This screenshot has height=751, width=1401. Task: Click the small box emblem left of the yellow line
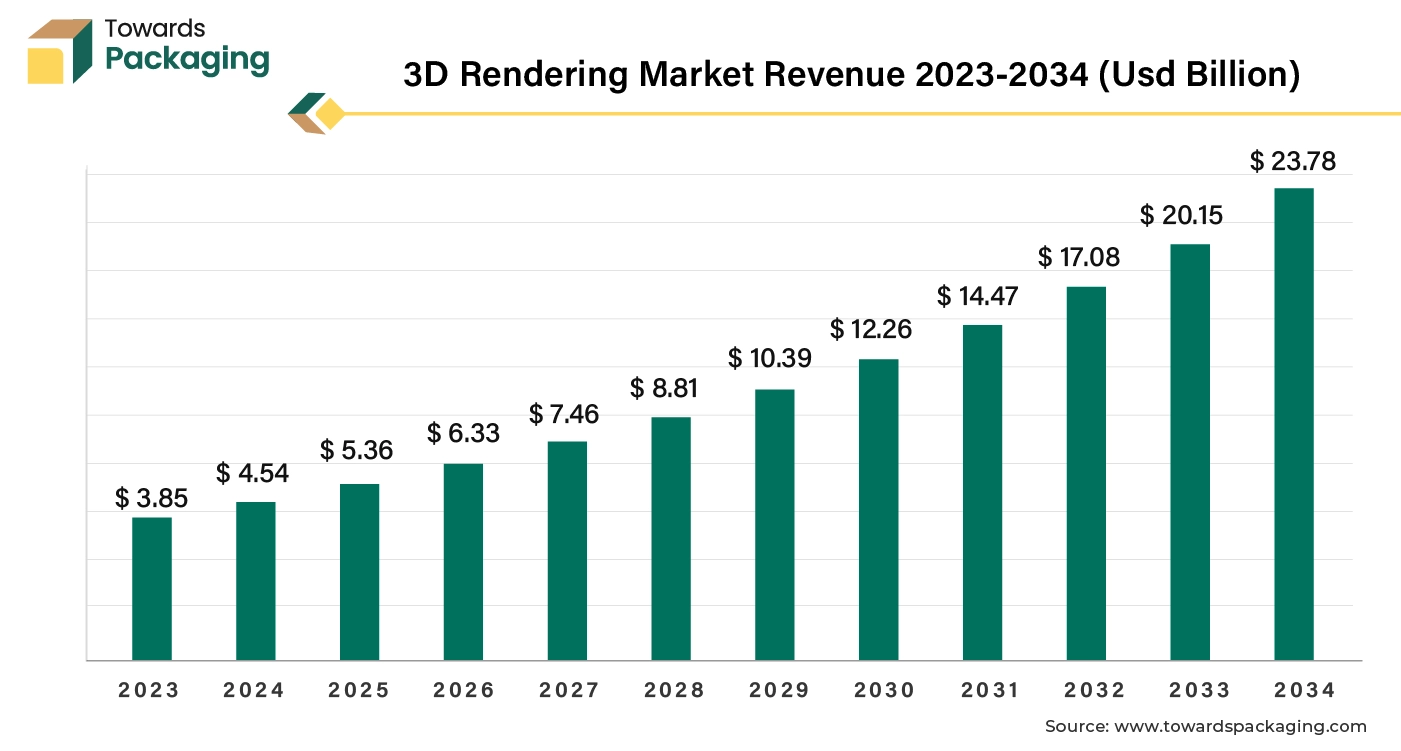pyautogui.click(x=316, y=113)
